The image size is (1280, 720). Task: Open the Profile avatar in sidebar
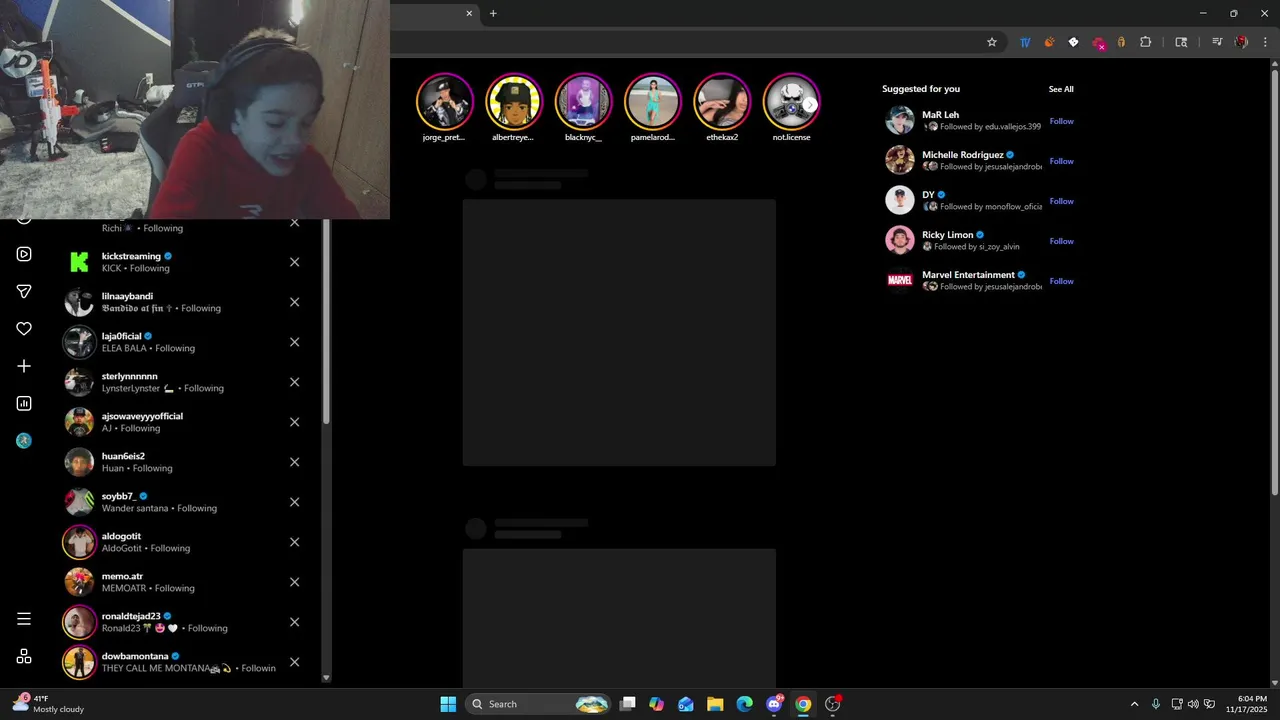click(24, 441)
